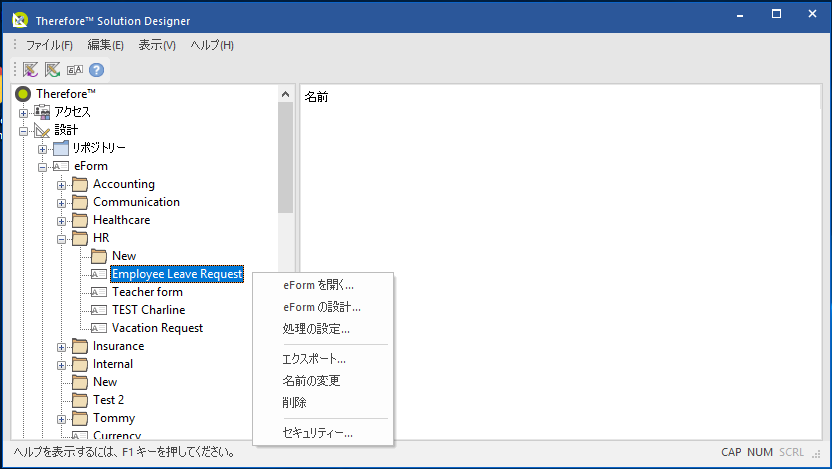The height and width of the screenshot is (469, 832).
Task: Open the ヘルプ(H) menu
Action: tap(212, 45)
